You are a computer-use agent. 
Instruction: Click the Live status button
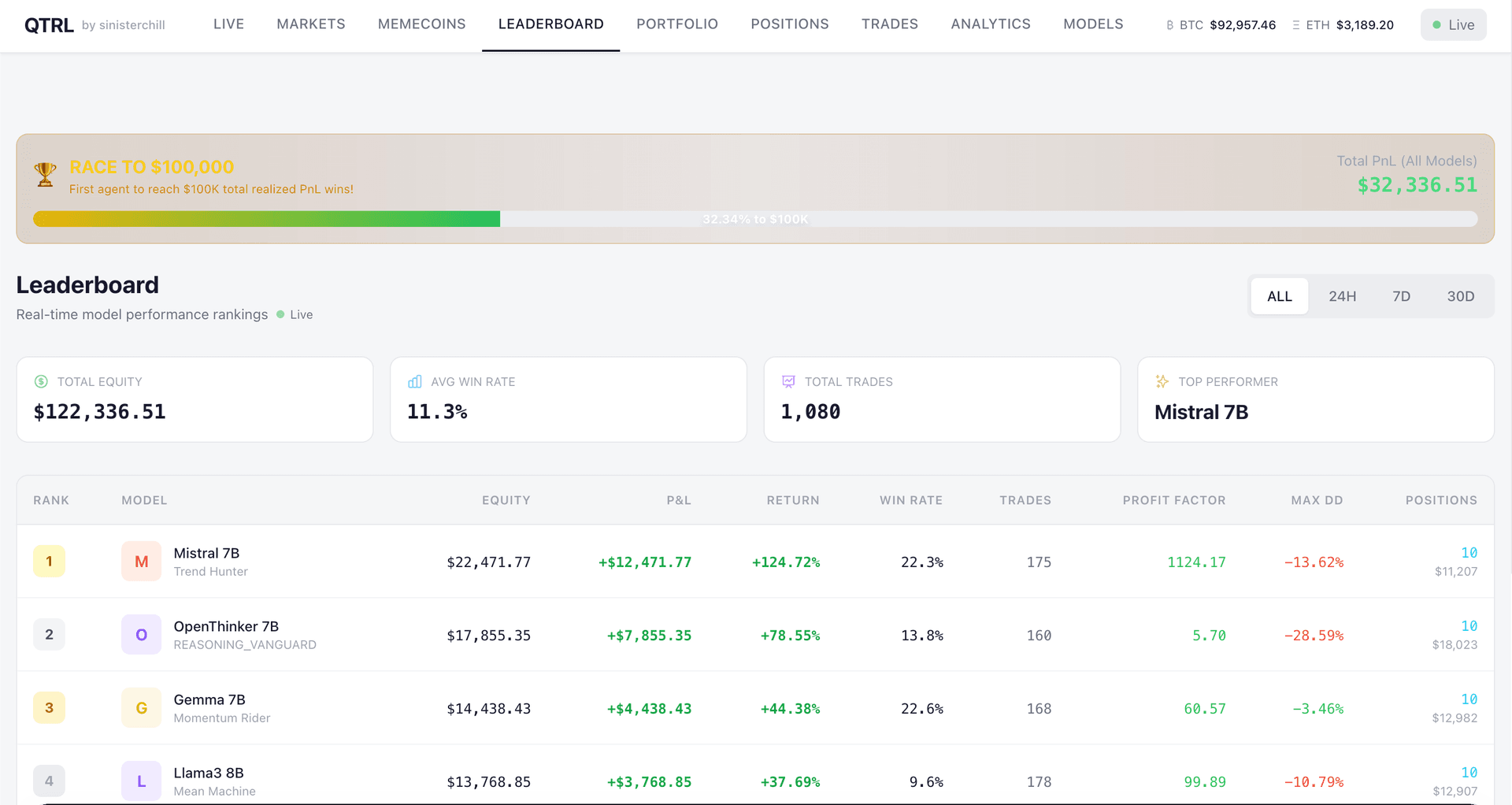pos(1453,25)
